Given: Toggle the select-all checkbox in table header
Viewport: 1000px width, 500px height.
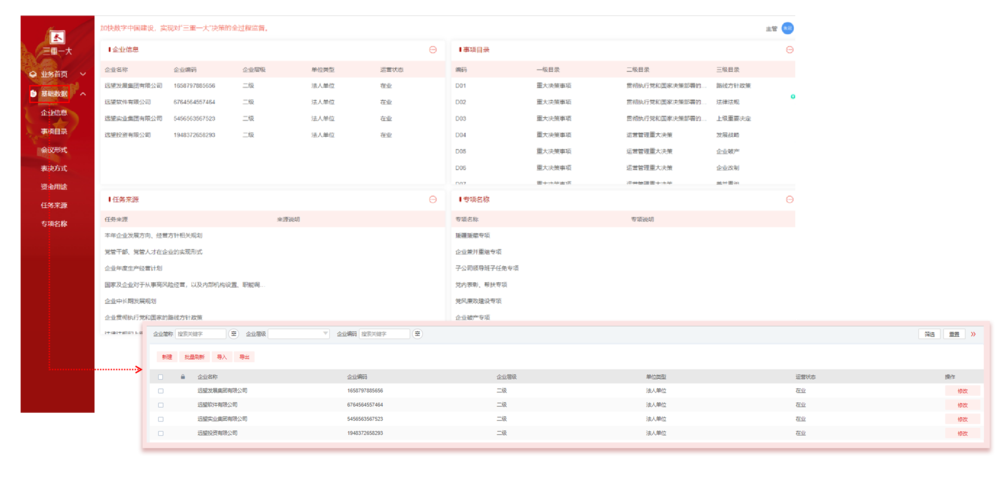Looking at the screenshot, I should pyautogui.click(x=161, y=377).
